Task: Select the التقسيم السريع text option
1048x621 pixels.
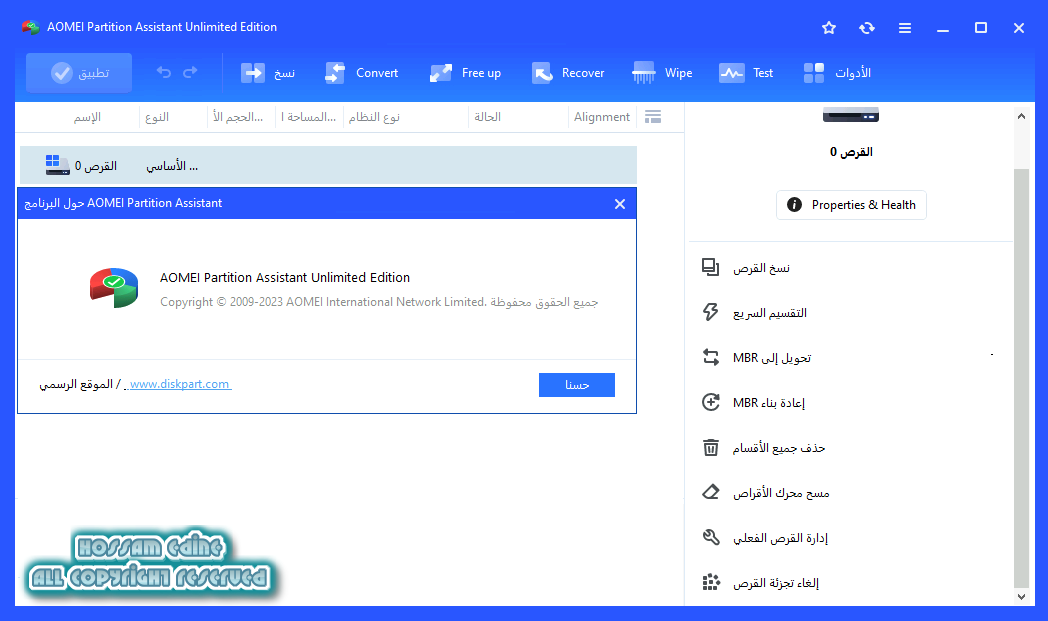Action: (770, 313)
